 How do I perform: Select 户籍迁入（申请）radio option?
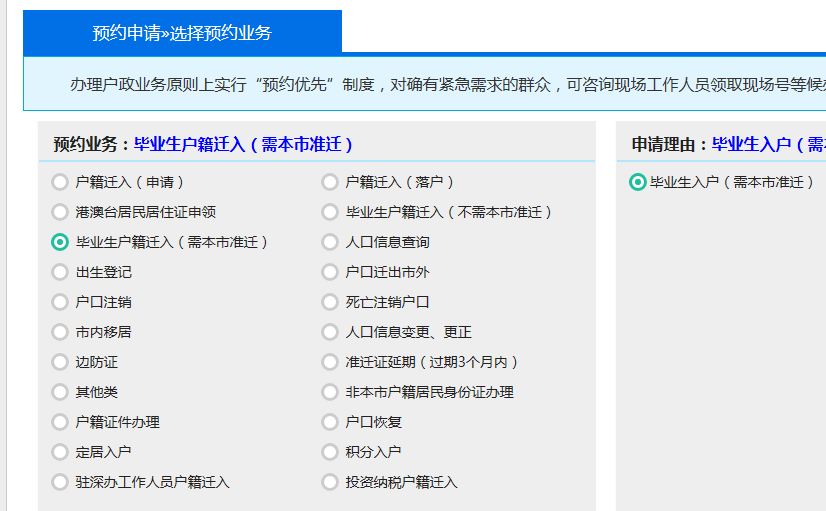coord(60,182)
